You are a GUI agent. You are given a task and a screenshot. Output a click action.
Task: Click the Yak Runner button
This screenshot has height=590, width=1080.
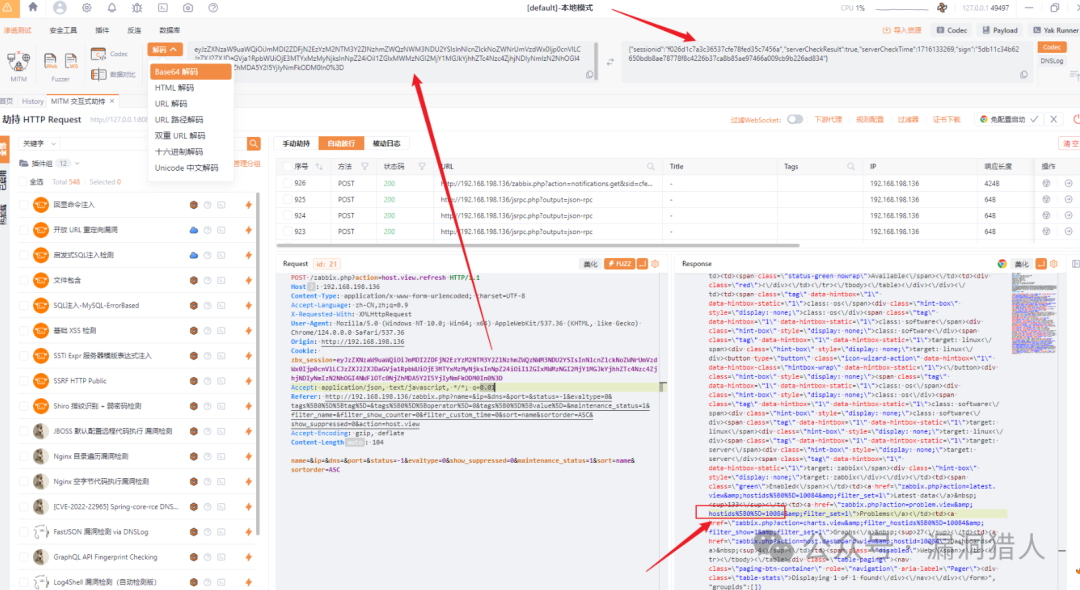click(x=1055, y=30)
